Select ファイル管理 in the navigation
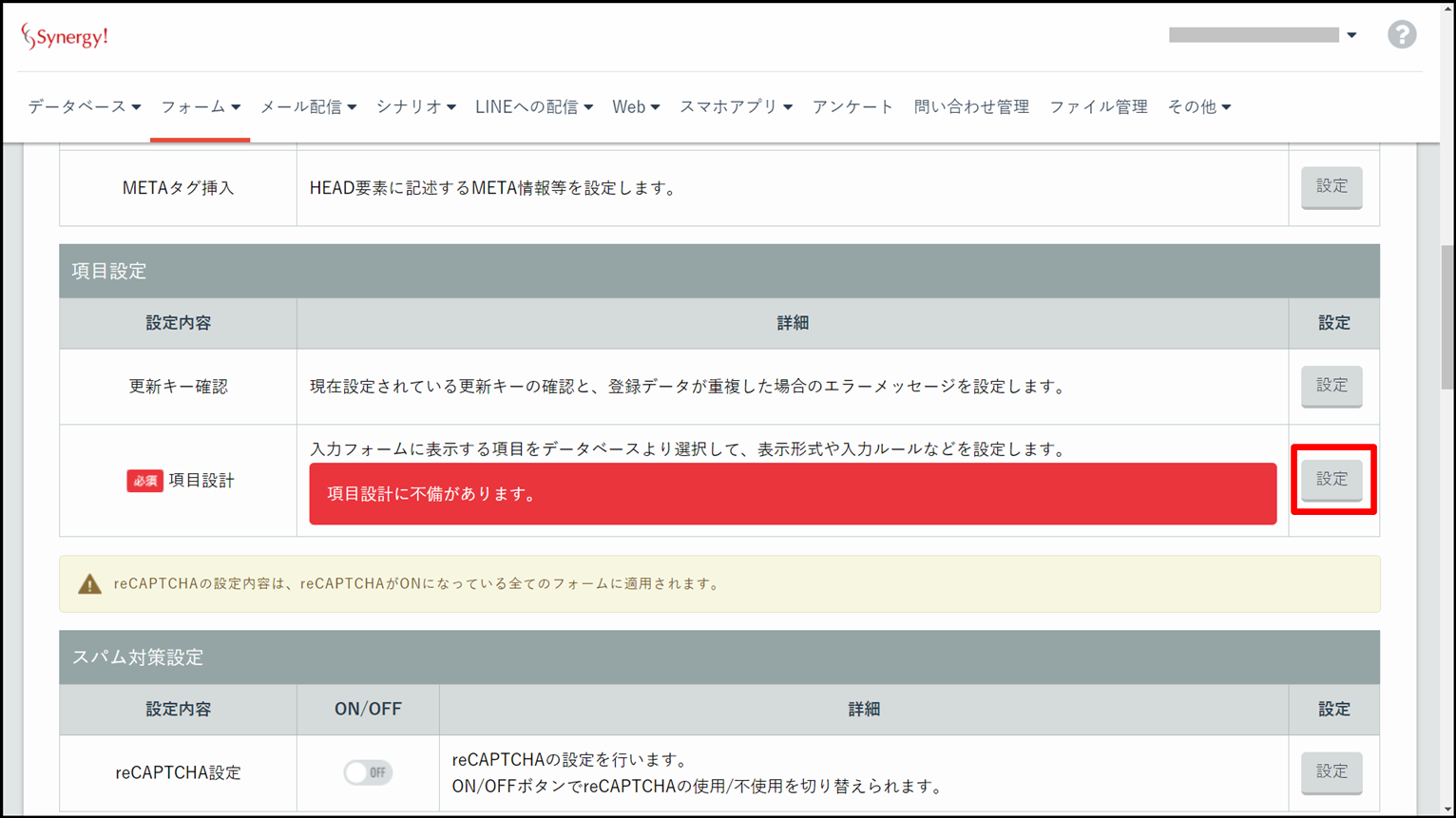Image resolution: width=1456 pixels, height=818 pixels. [1098, 107]
